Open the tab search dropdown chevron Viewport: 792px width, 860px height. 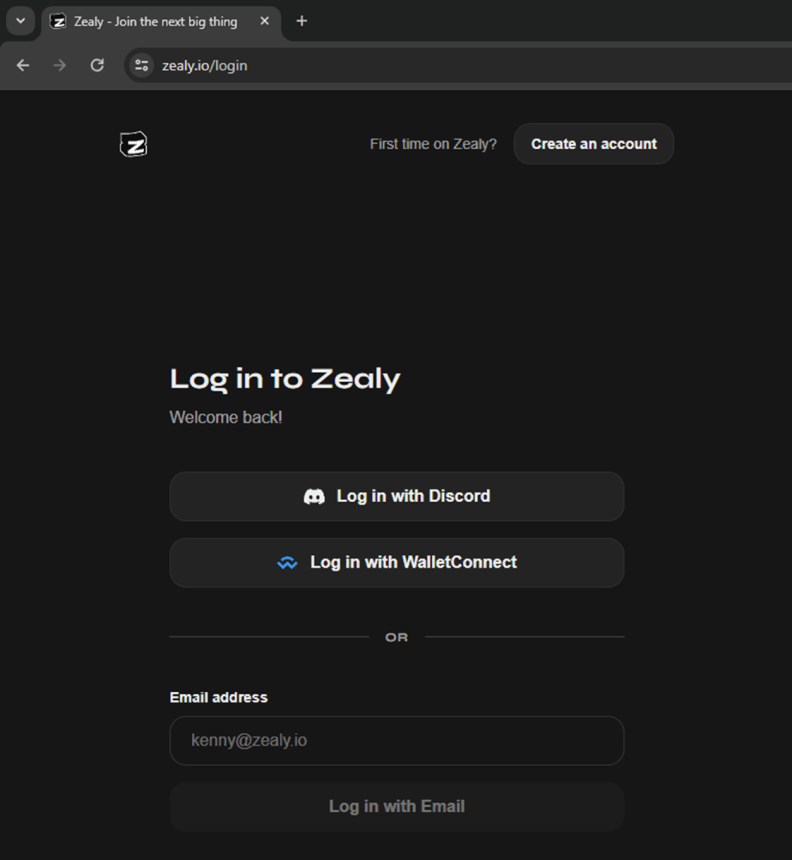coord(20,21)
